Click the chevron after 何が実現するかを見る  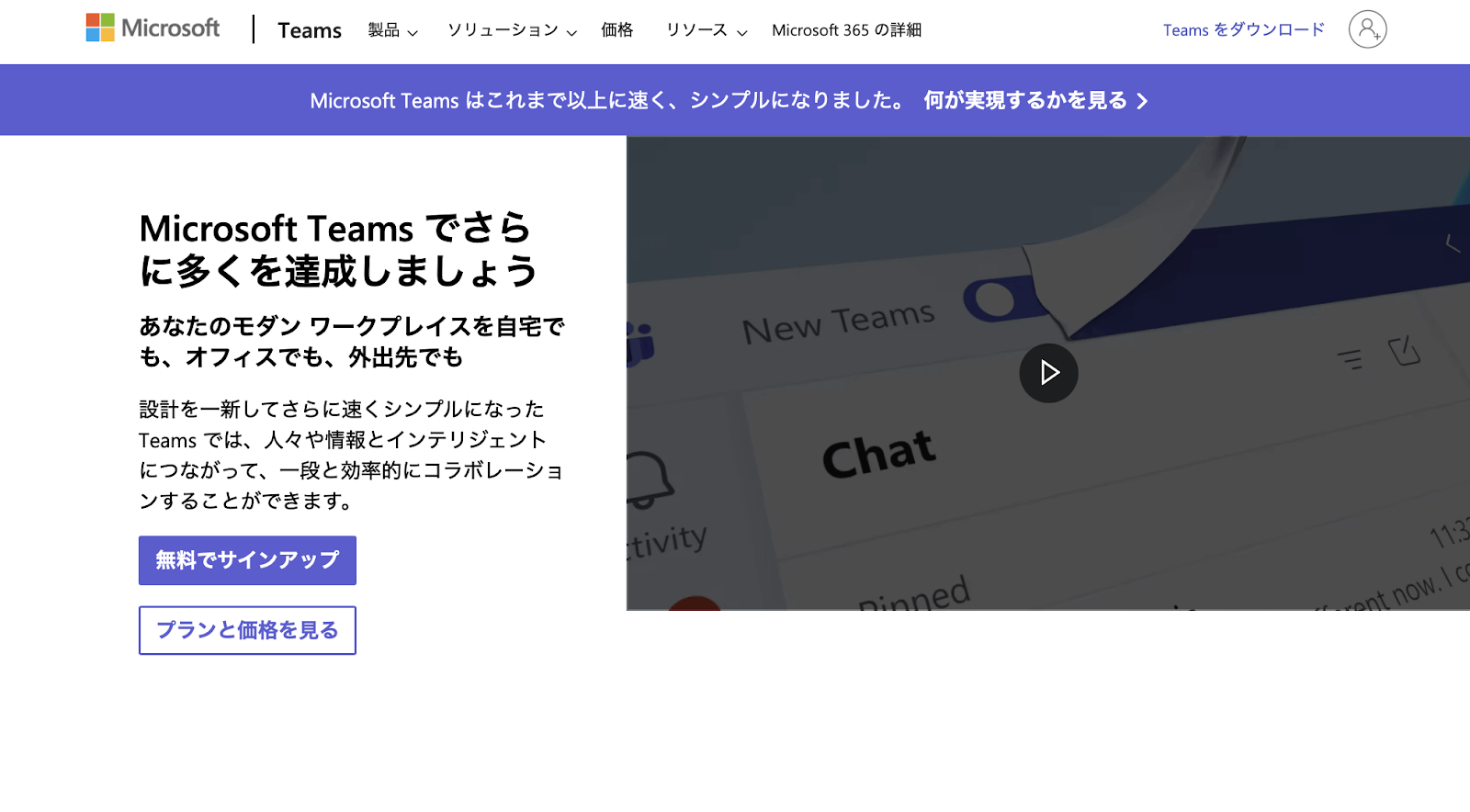point(1142,101)
